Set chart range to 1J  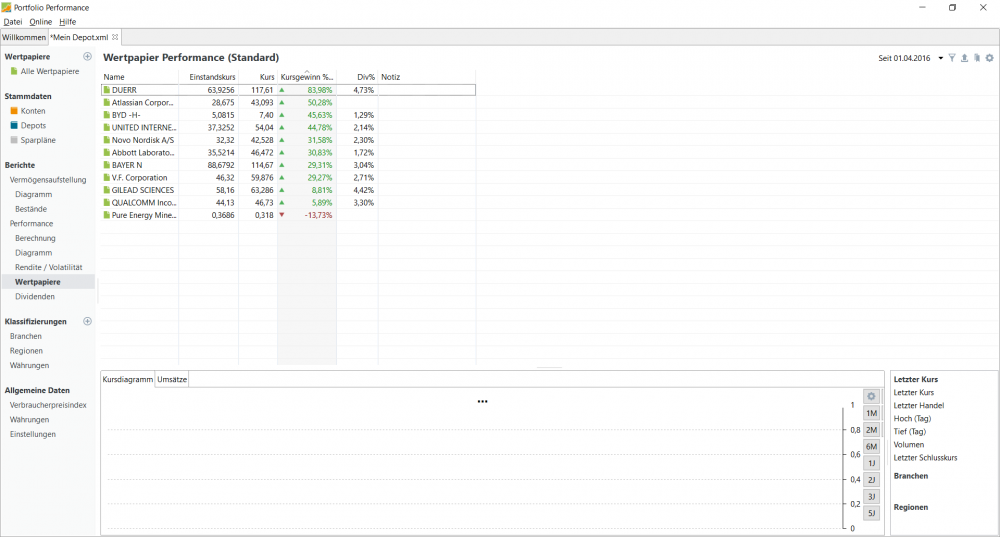click(871, 463)
